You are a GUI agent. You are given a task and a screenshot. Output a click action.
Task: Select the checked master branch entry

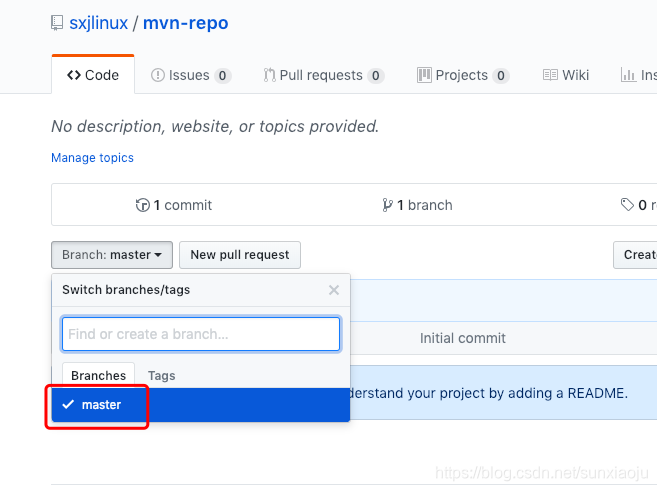pyautogui.click(x=201, y=405)
